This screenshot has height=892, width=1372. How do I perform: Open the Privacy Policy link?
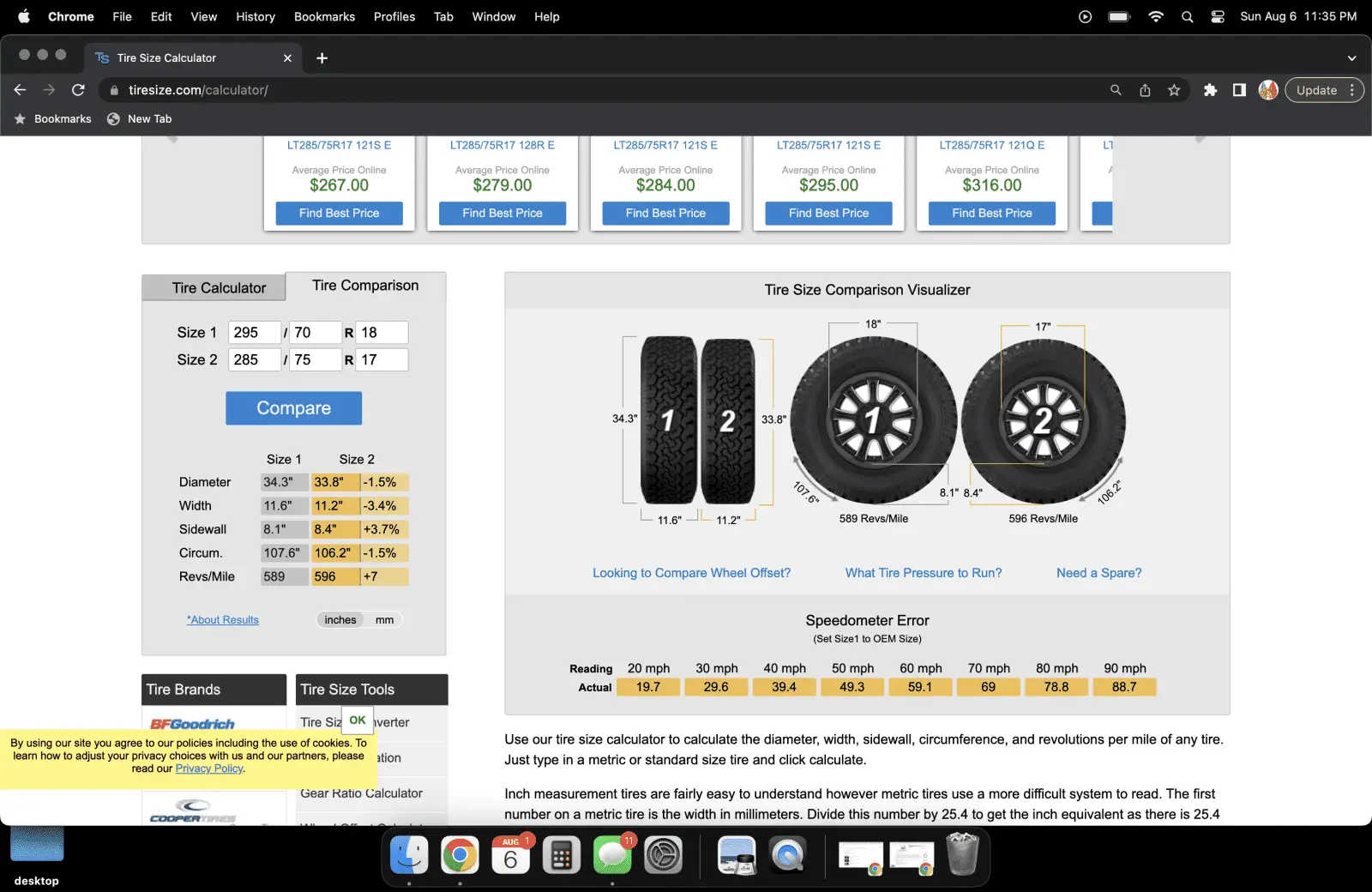(209, 768)
